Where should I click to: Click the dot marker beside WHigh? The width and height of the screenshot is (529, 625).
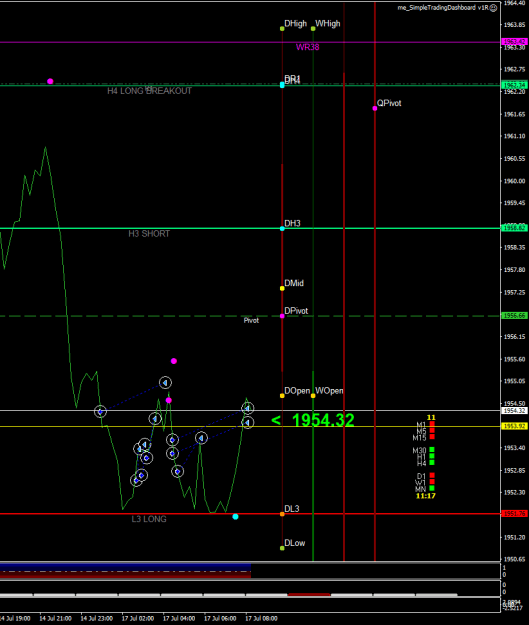pyautogui.click(x=313, y=29)
